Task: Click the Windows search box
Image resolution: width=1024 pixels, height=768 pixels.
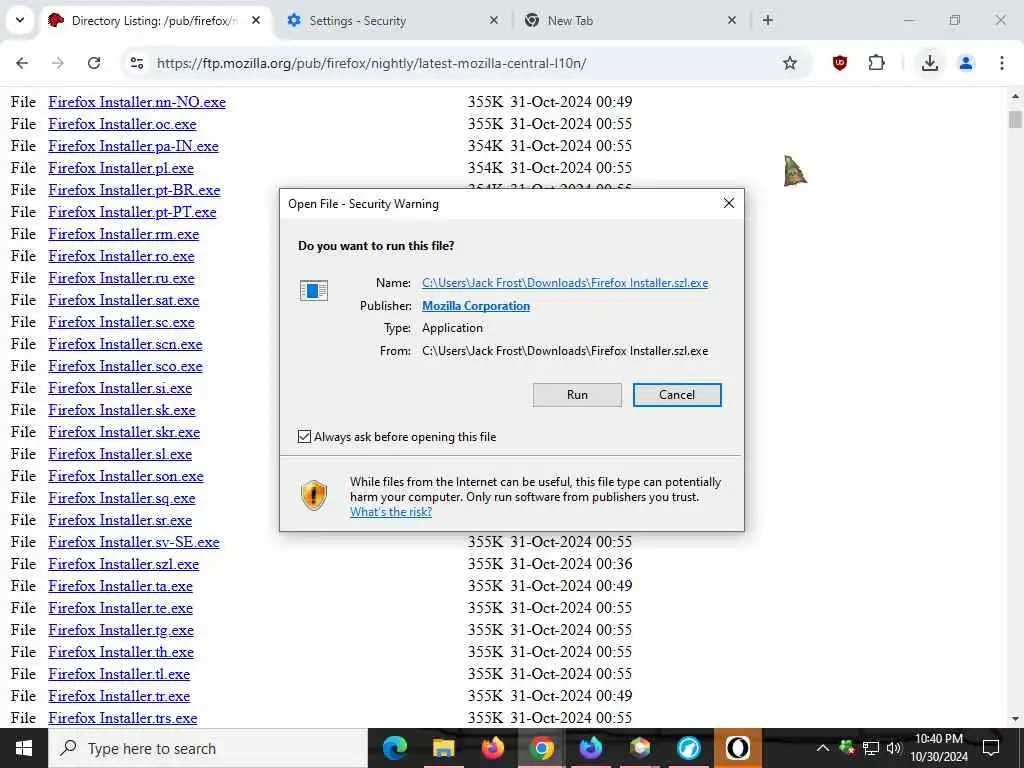Action: [208, 748]
